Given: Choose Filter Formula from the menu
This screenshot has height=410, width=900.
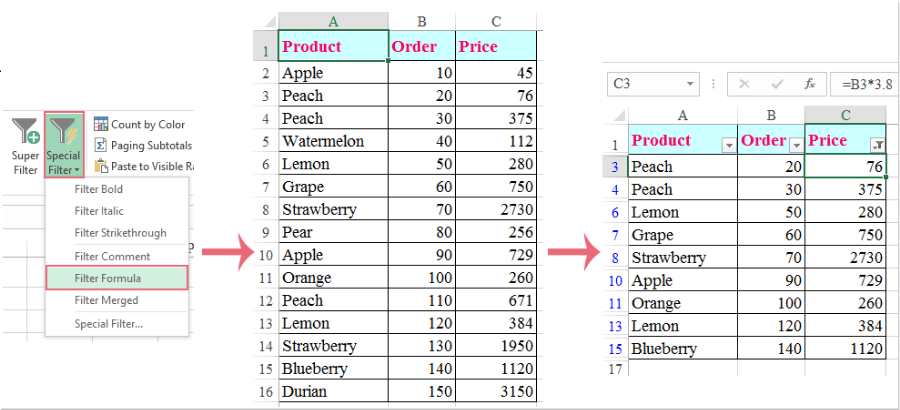Looking at the screenshot, I should click(x=117, y=278).
